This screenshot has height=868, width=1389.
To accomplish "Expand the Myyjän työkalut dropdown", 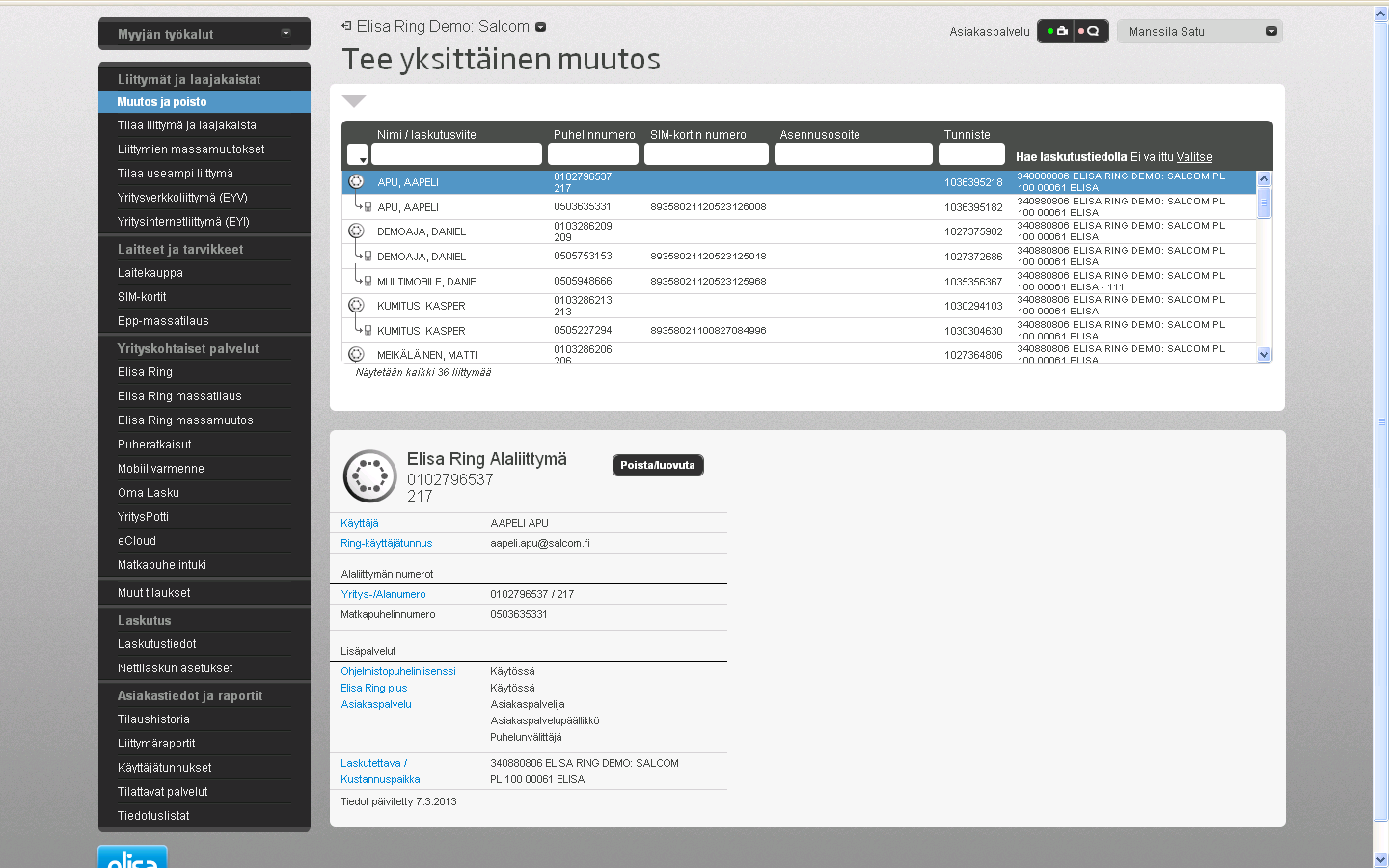I will (x=286, y=33).
